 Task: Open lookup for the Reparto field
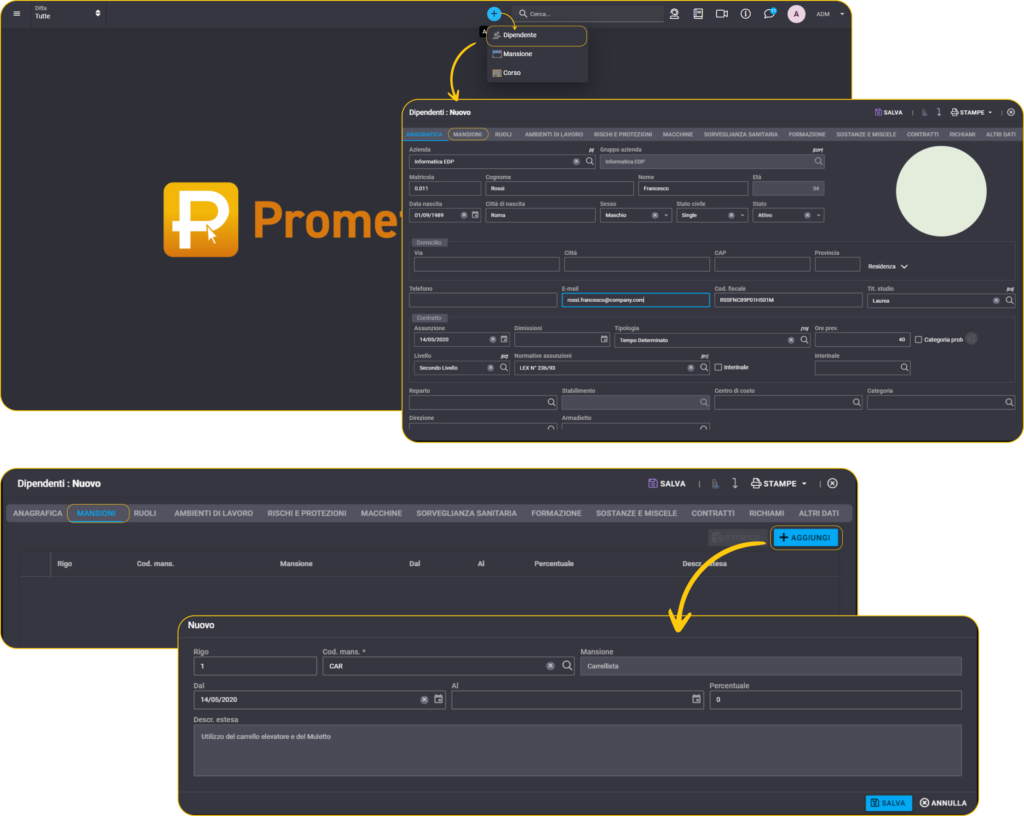pos(551,402)
